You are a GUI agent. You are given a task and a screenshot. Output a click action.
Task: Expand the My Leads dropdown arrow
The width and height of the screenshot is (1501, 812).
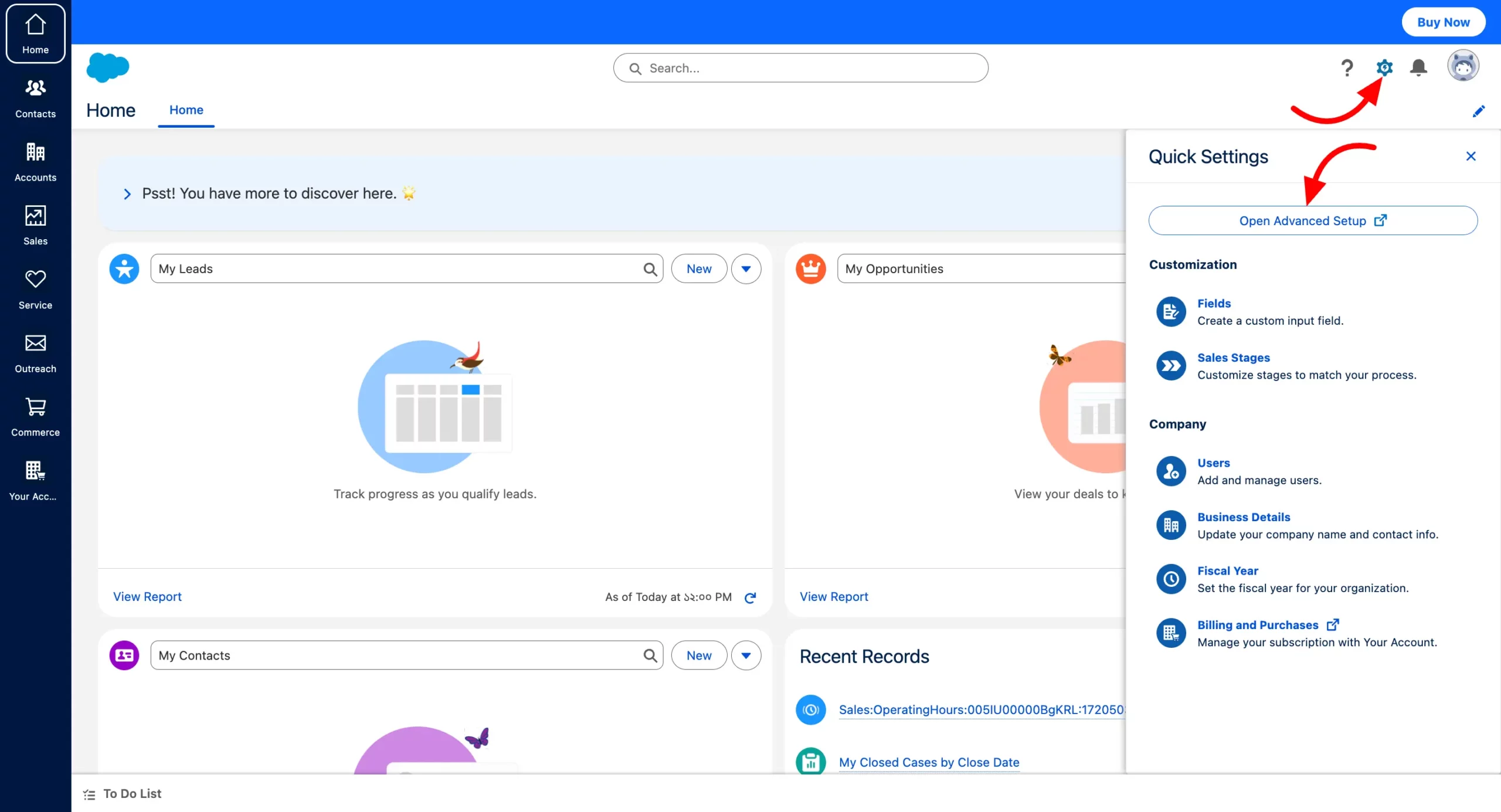(x=746, y=269)
